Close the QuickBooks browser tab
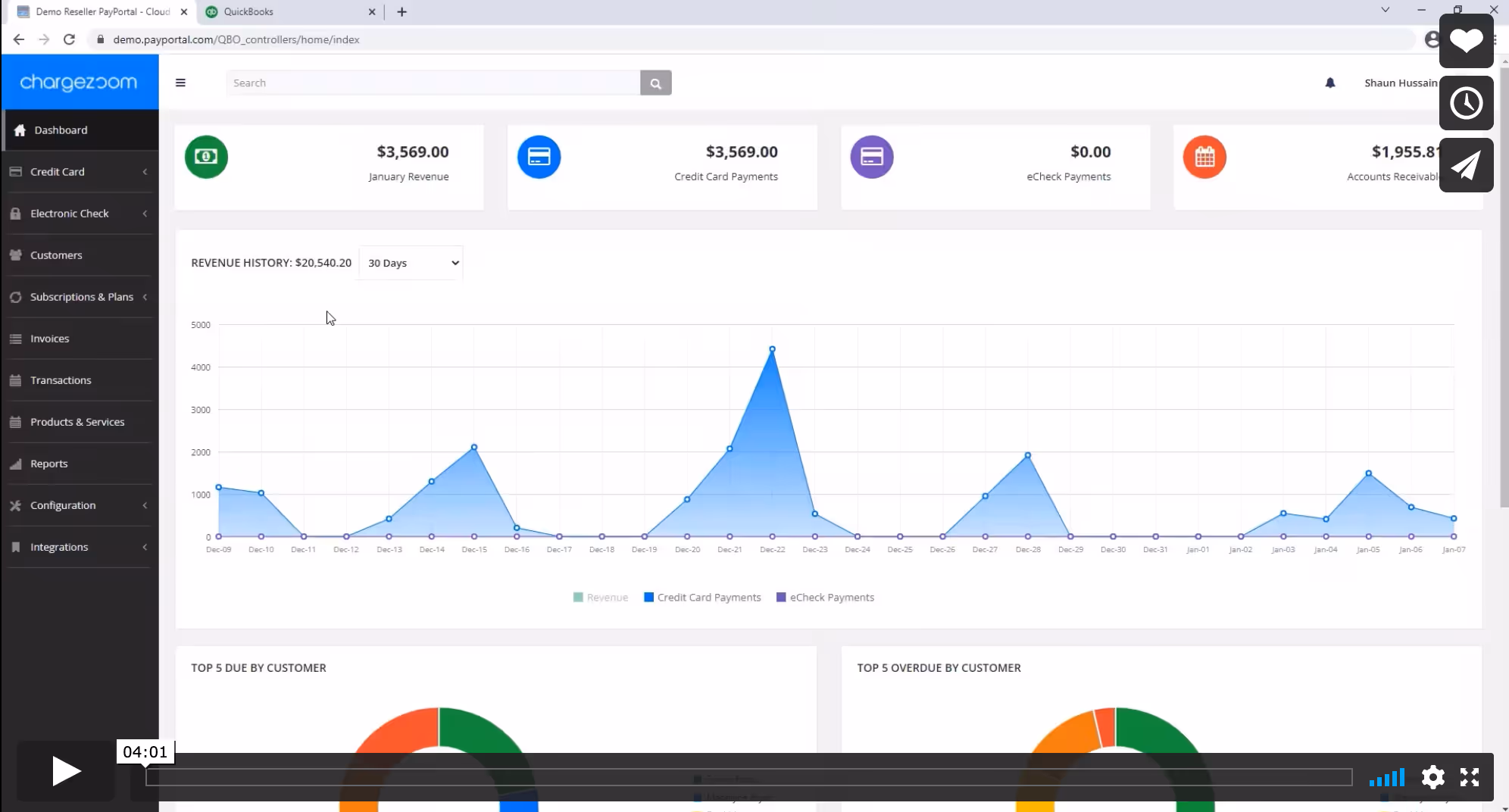This screenshot has width=1509, height=812. (x=371, y=12)
